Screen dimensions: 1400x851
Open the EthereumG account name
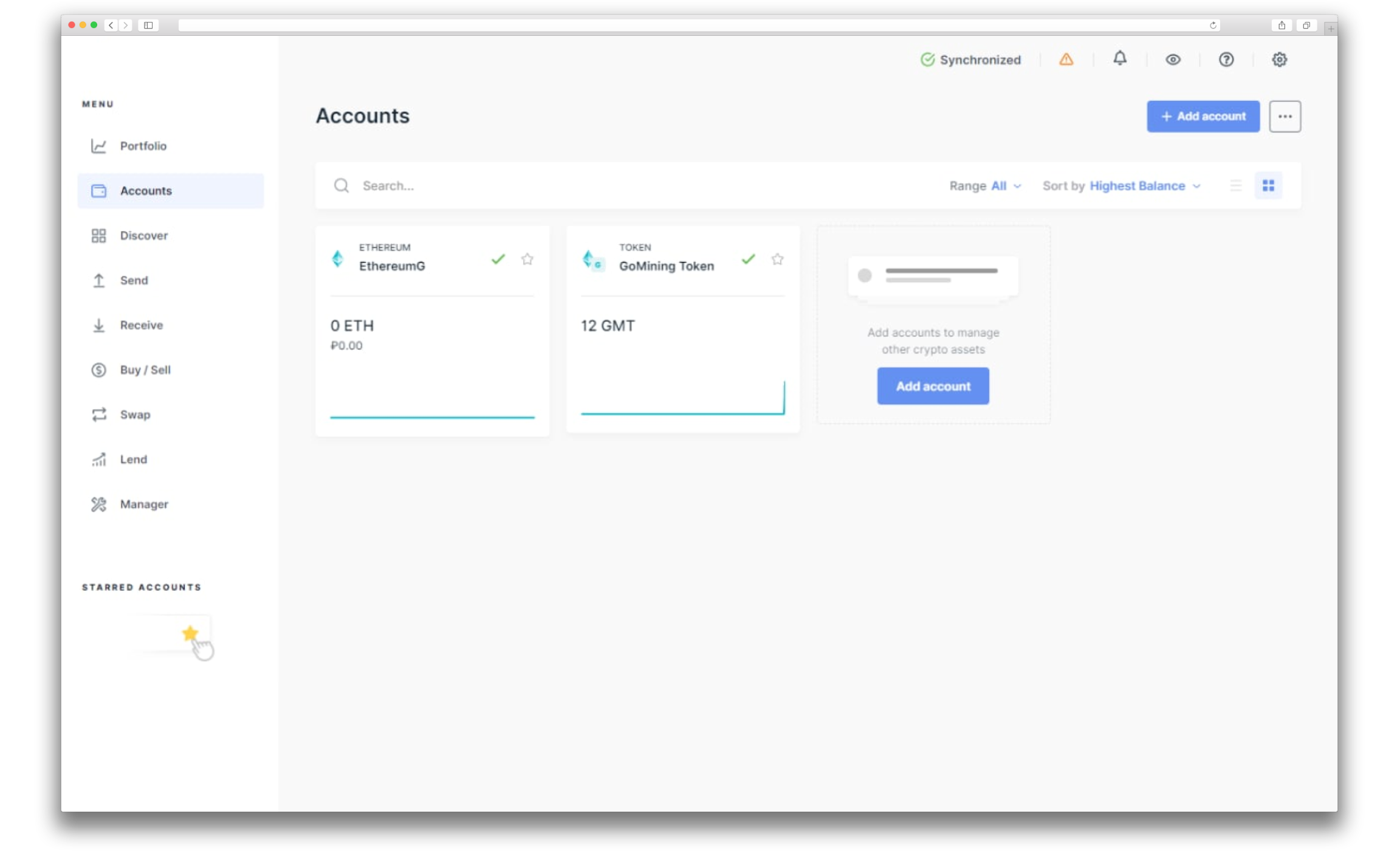[x=392, y=266]
